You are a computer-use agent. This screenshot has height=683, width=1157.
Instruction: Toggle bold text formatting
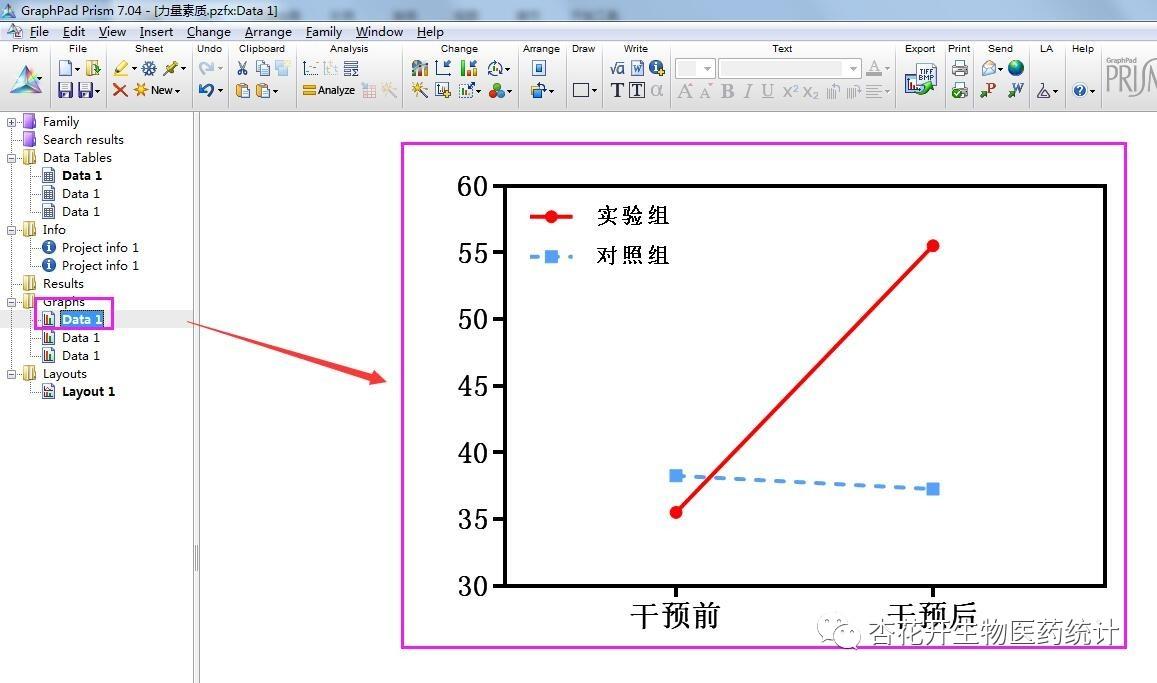coord(727,91)
